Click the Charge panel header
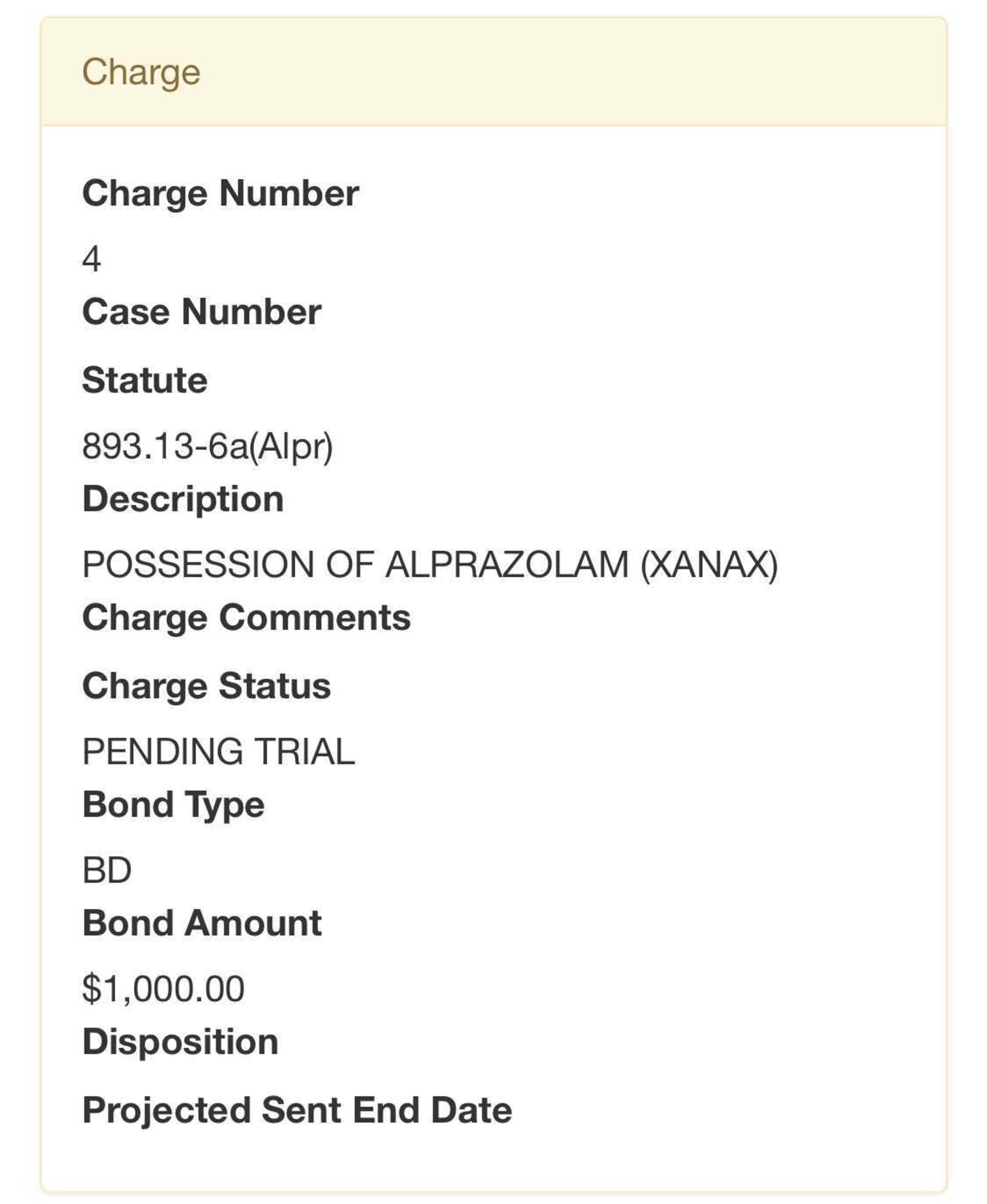Image resolution: width=987 pixels, height=1204 pixels. [493, 72]
